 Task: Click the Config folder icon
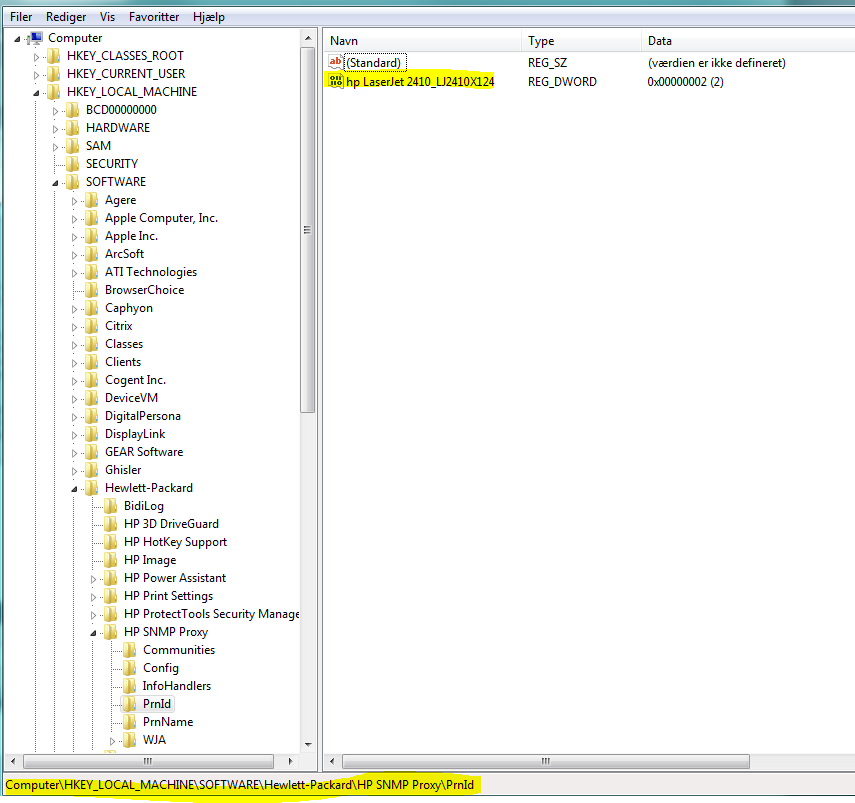pyautogui.click(x=130, y=667)
